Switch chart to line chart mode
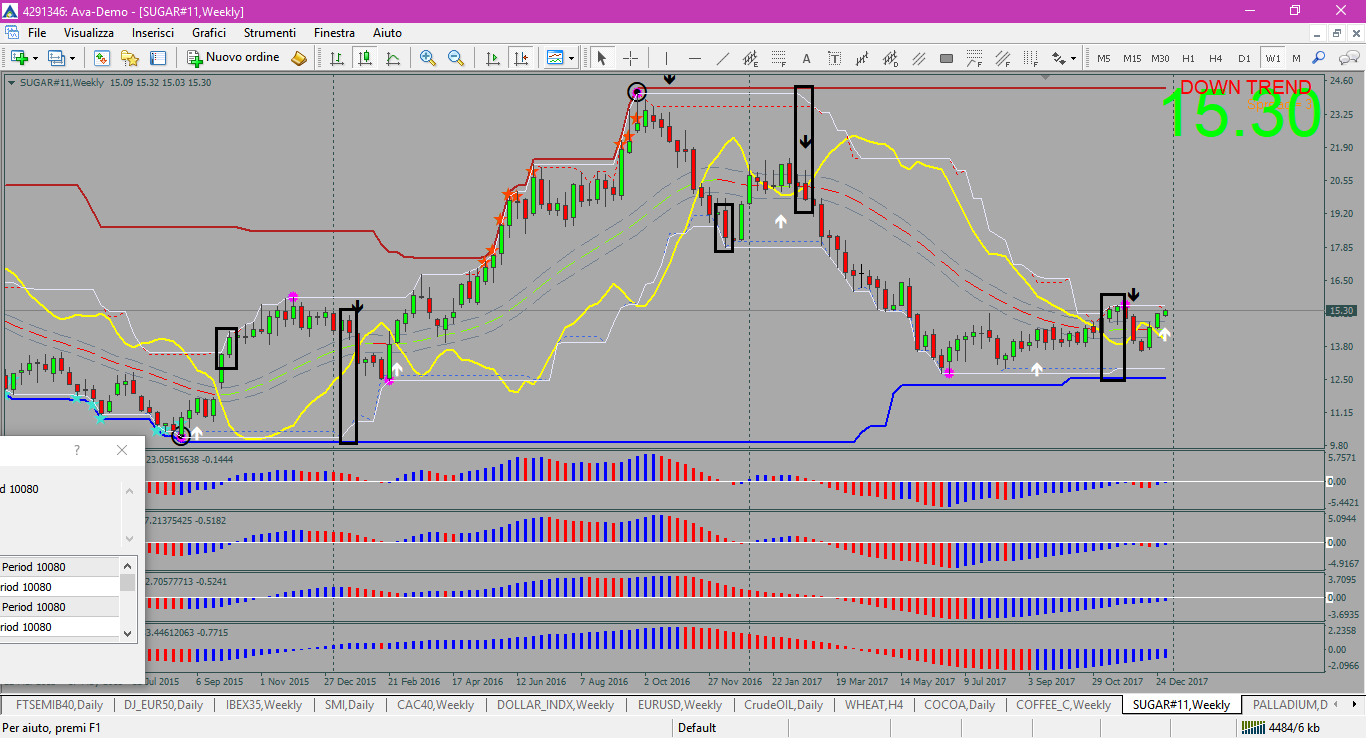The width and height of the screenshot is (1366, 738). 393,58
